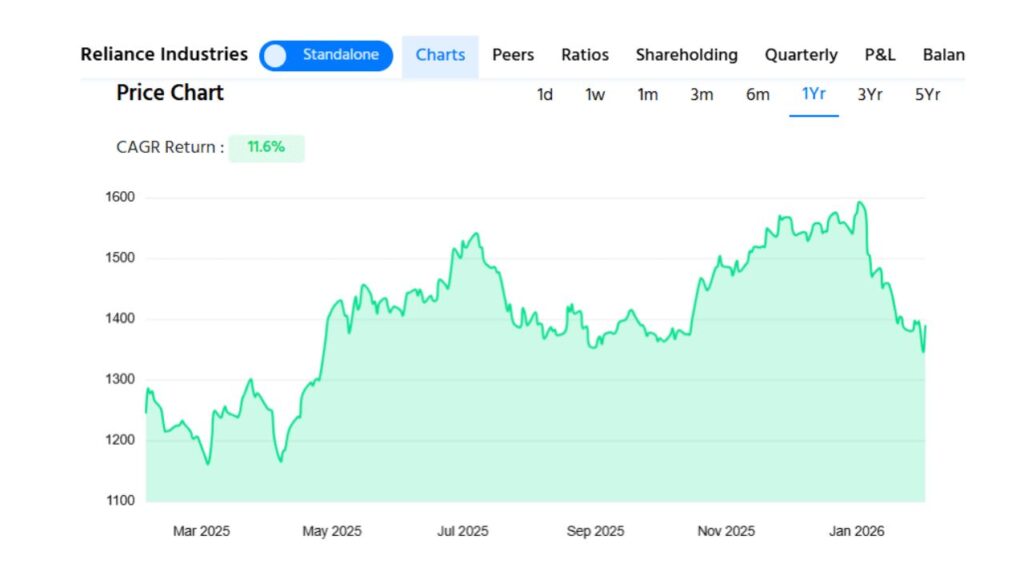Click the Price Chart heading

(170, 93)
